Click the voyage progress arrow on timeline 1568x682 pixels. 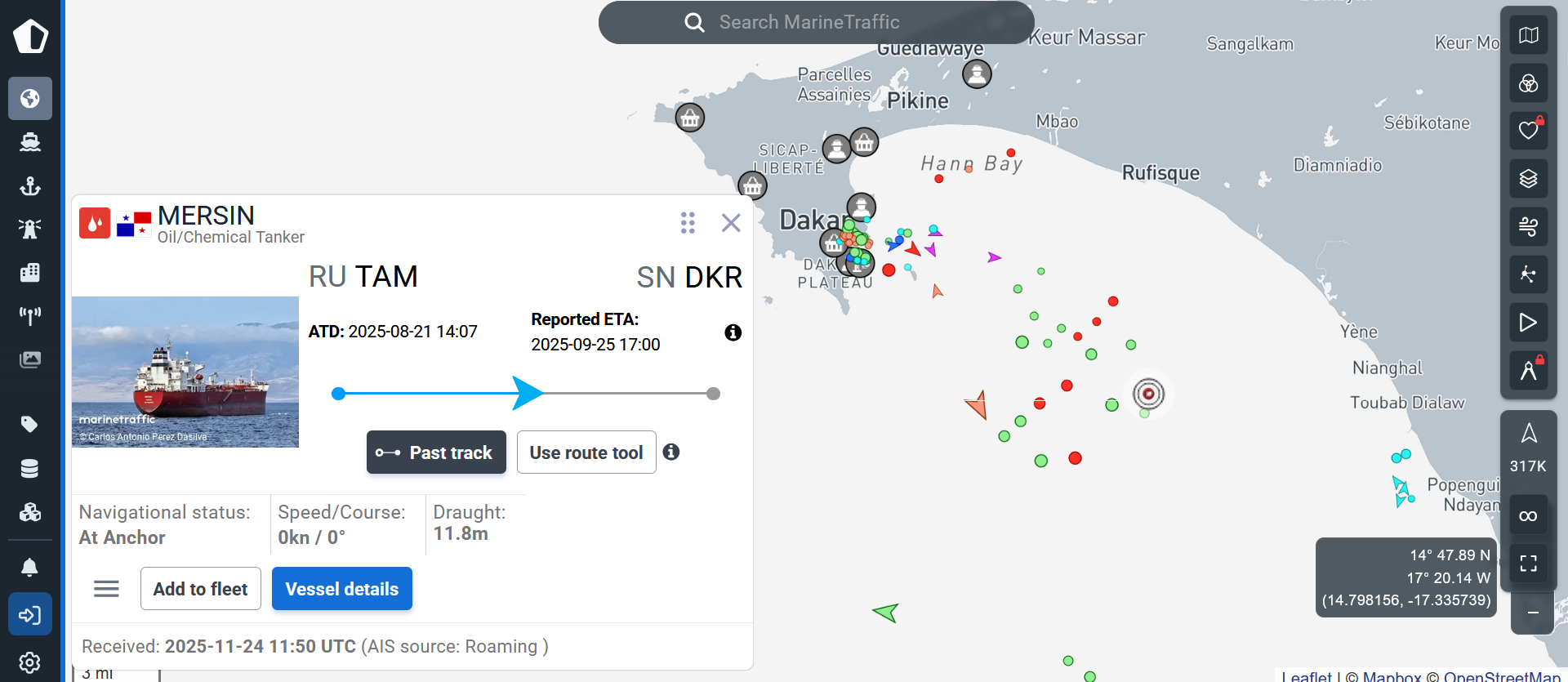pyautogui.click(x=527, y=394)
